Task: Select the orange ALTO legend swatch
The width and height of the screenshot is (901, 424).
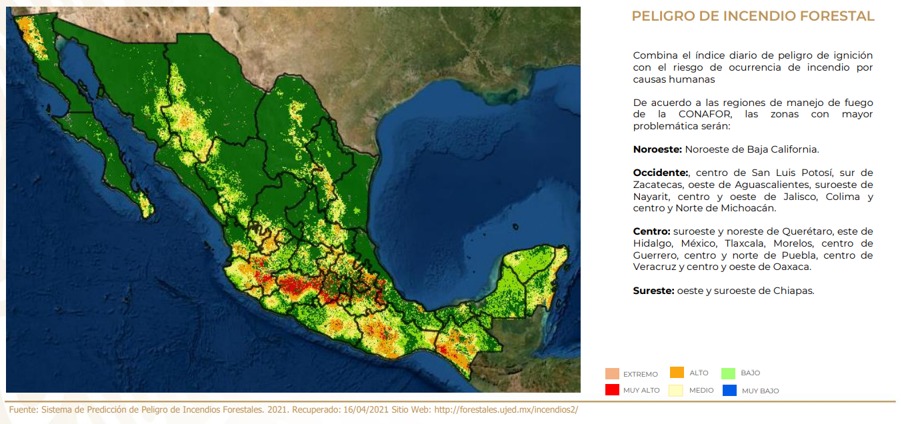Action: tap(677, 372)
